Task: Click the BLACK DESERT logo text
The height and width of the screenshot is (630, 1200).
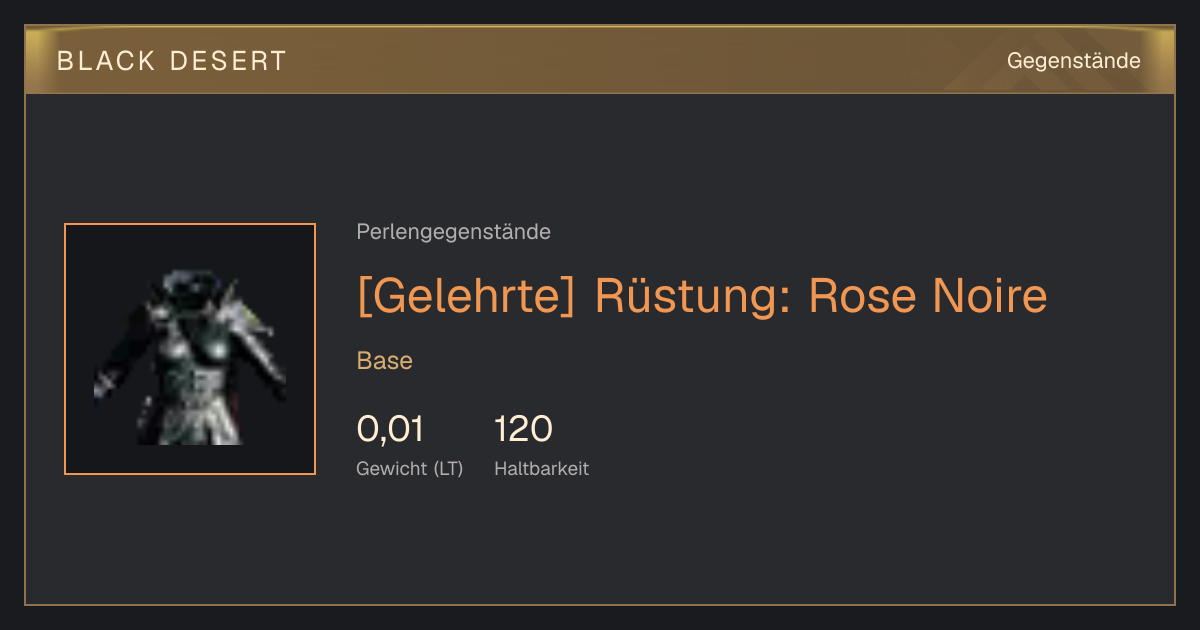Action: (172, 61)
